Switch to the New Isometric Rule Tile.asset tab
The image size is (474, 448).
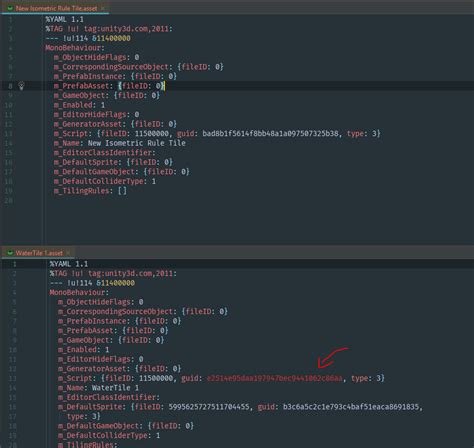(x=55, y=8)
